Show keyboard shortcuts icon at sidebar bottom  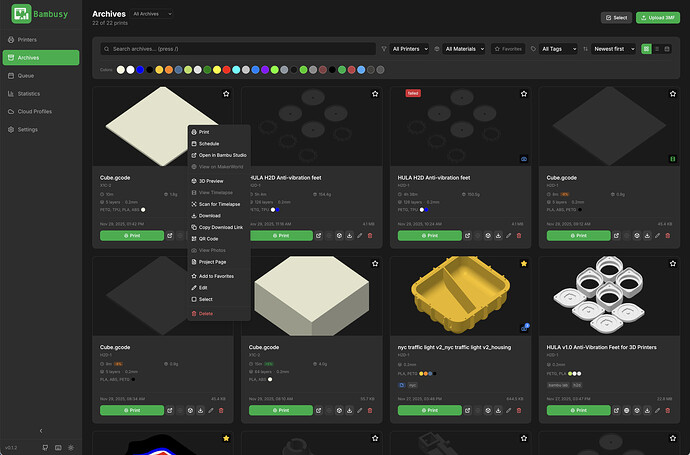click(x=58, y=448)
